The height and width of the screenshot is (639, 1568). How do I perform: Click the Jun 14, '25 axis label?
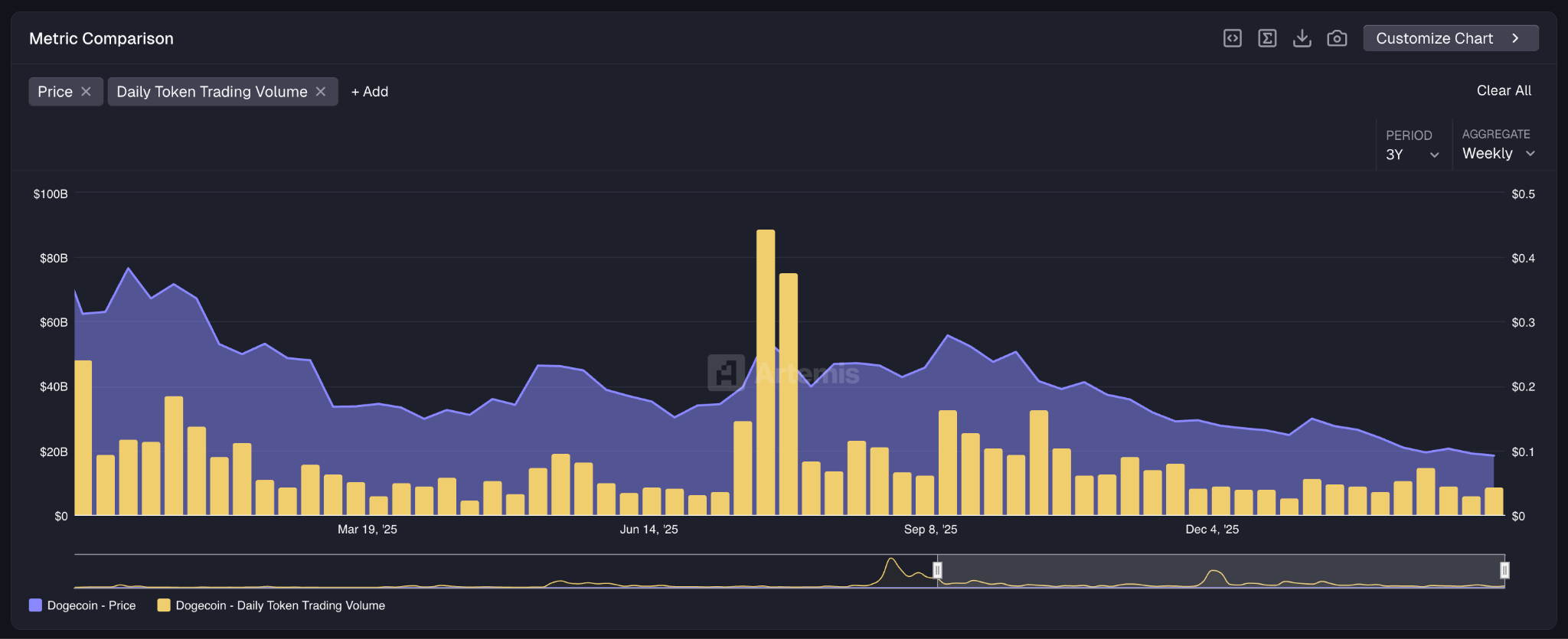pyautogui.click(x=649, y=530)
